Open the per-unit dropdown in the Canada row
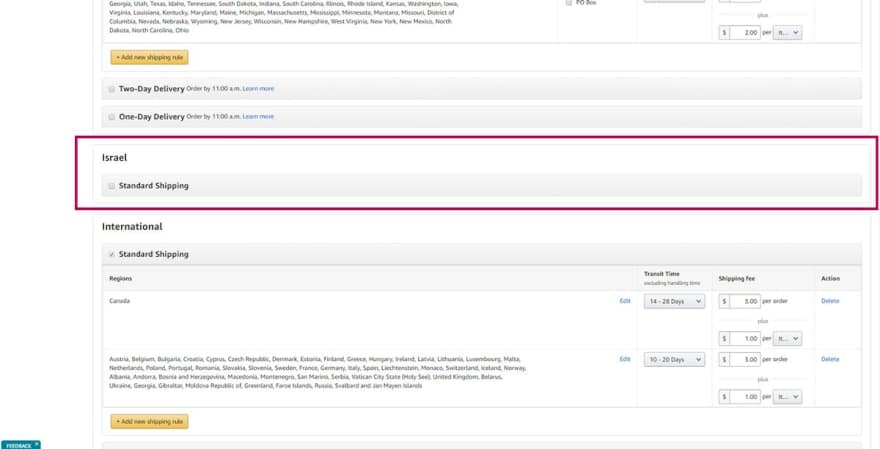Image resolution: width=880 pixels, height=449 pixels. click(789, 339)
